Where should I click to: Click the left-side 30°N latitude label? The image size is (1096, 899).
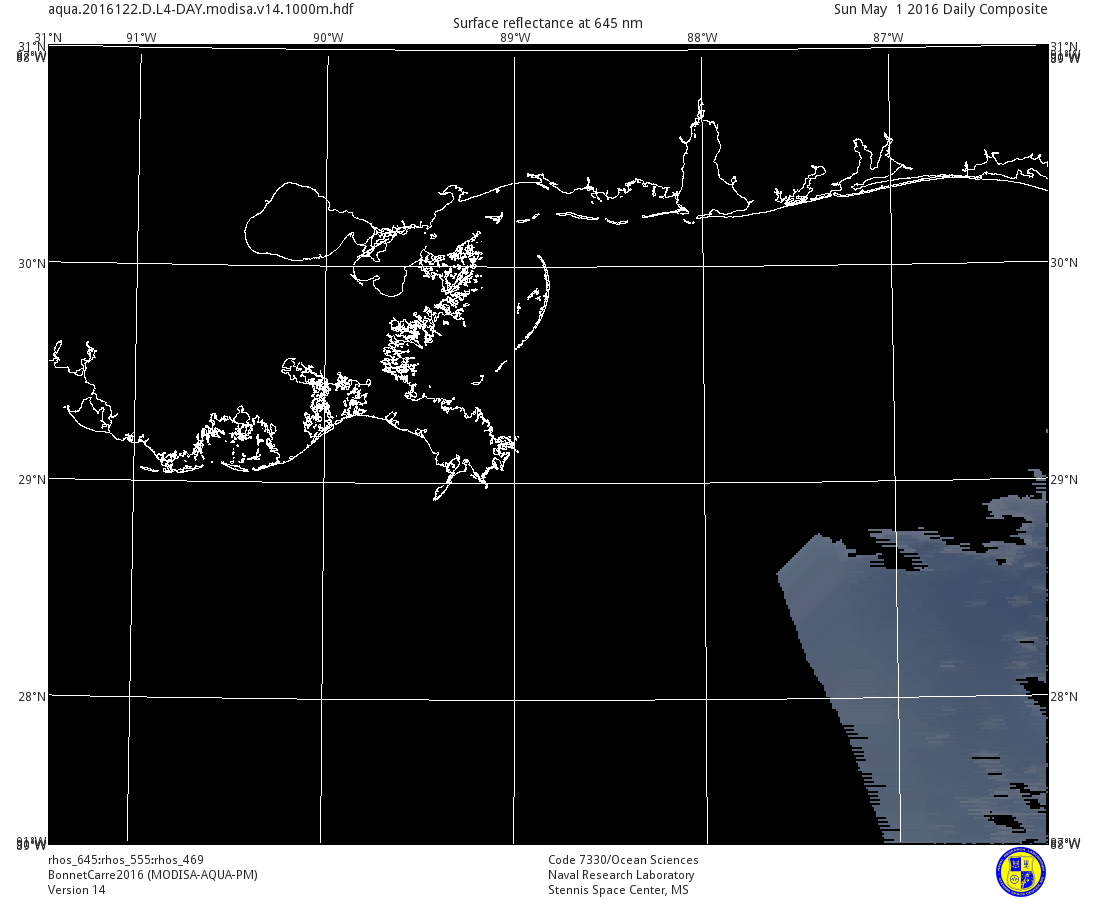[x=32, y=263]
